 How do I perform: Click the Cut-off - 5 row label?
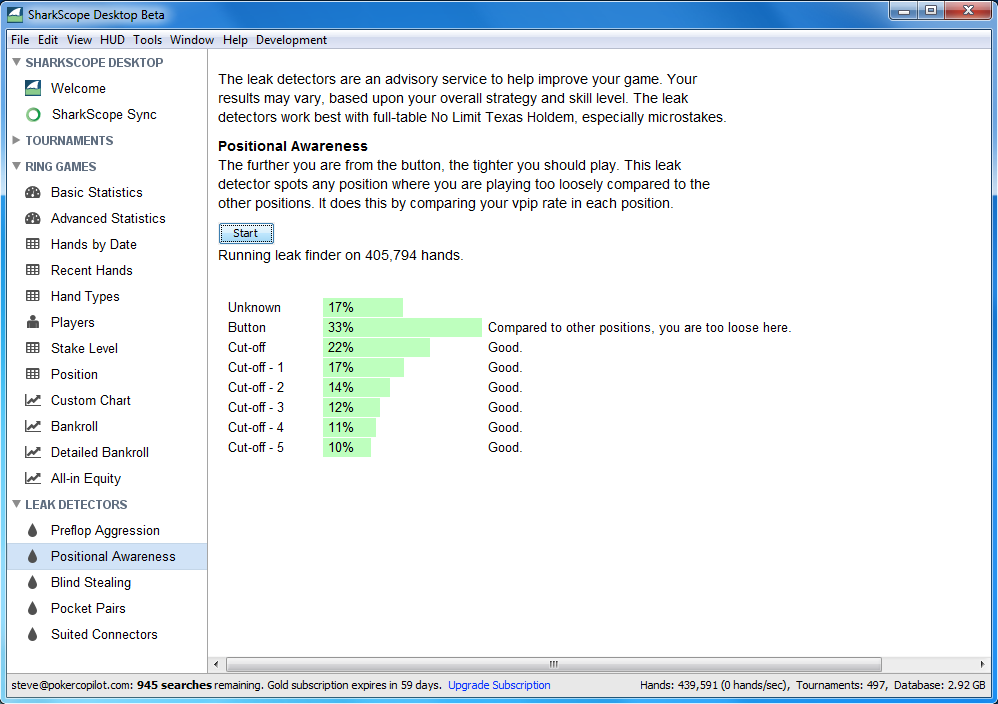(x=256, y=447)
